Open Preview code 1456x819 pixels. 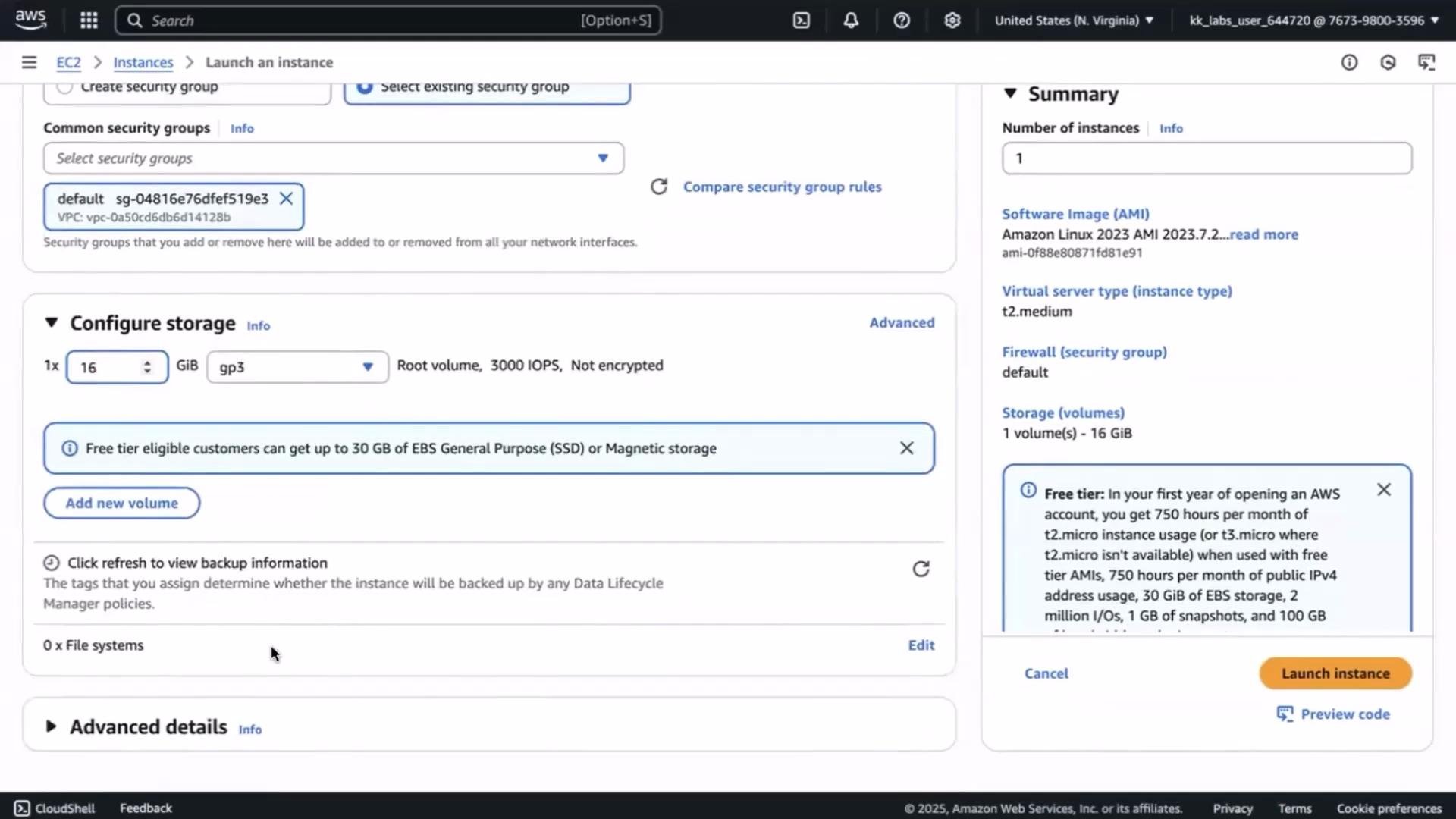[x=1333, y=714]
